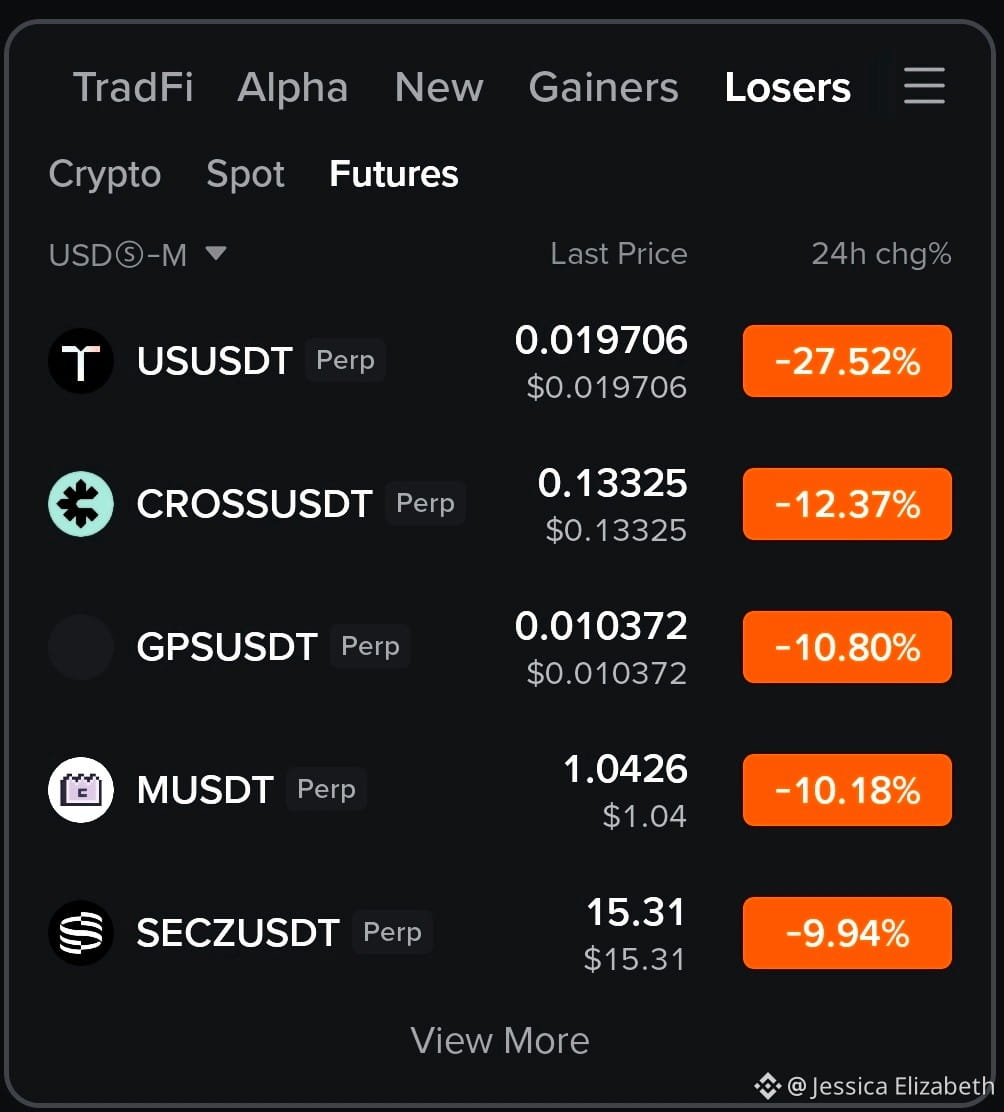Click View More link
Image resolution: width=1004 pixels, height=1112 pixels.
point(500,1040)
